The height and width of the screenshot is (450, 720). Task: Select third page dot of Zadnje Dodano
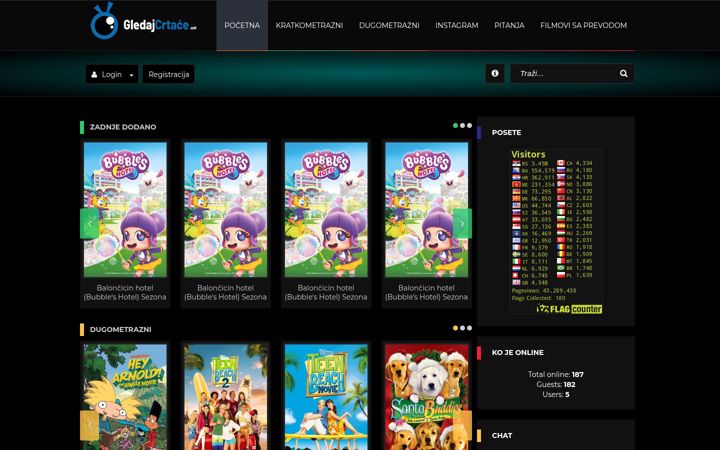click(469, 125)
